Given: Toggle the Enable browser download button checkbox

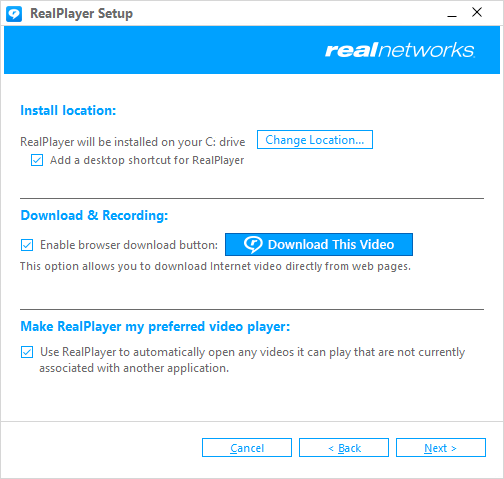Looking at the screenshot, I should tap(27, 245).
